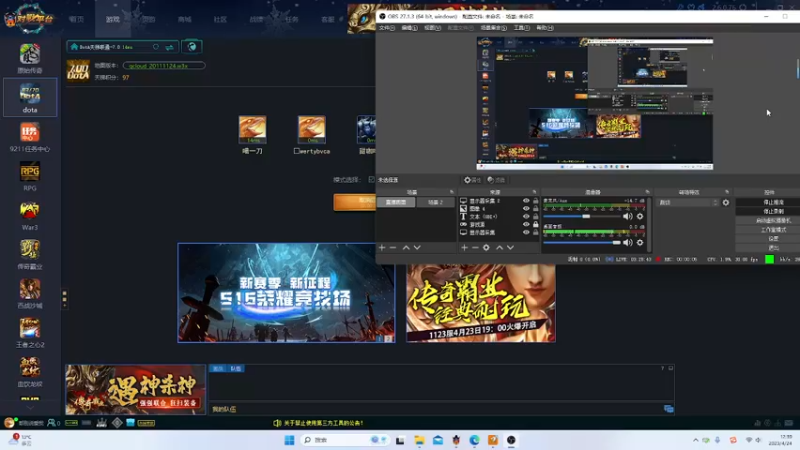Toggle visibility of the first display capture source
This screenshot has width=800, height=450.
point(526,201)
